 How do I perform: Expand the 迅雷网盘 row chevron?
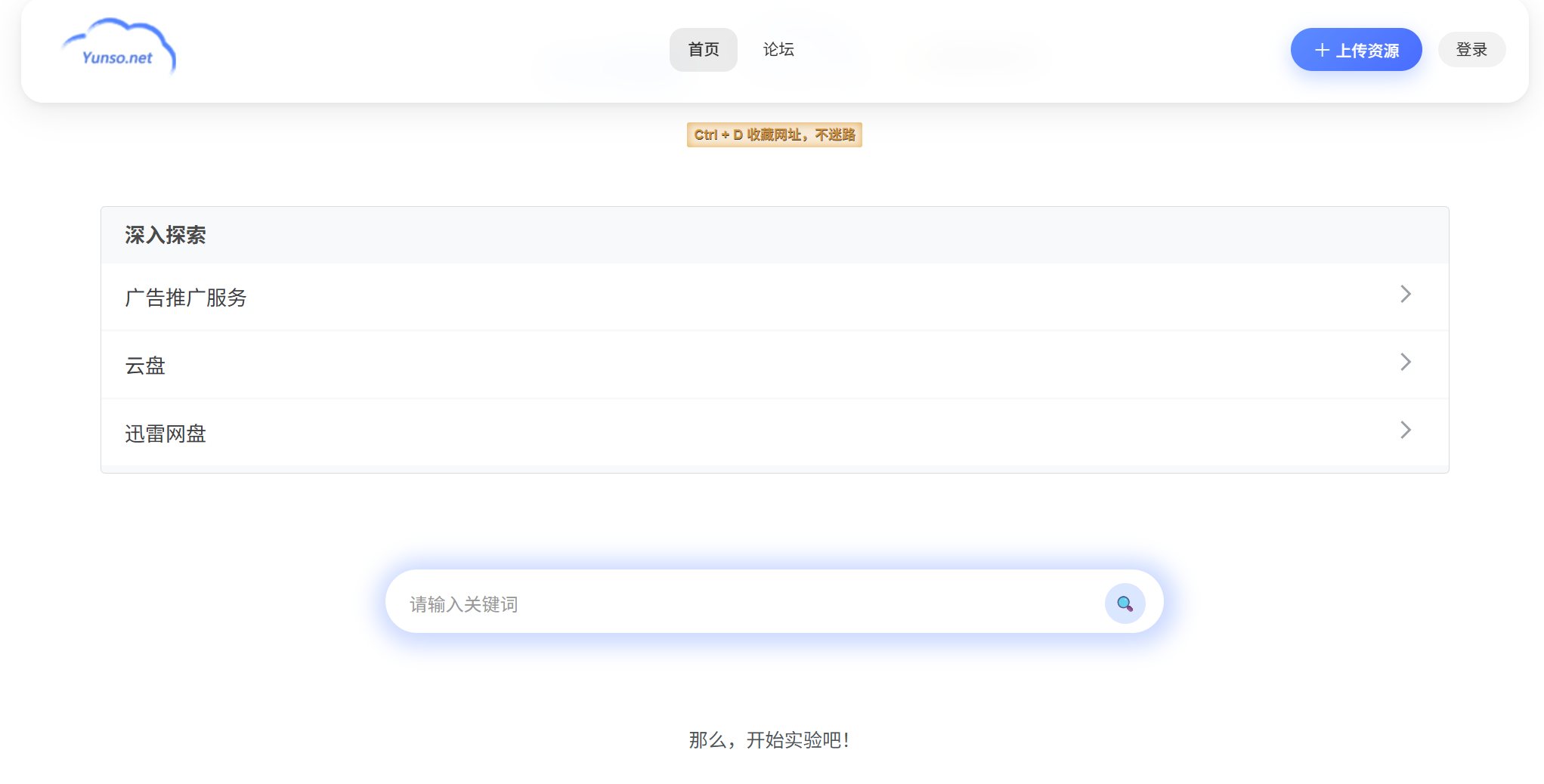pyautogui.click(x=1405, y=431)
